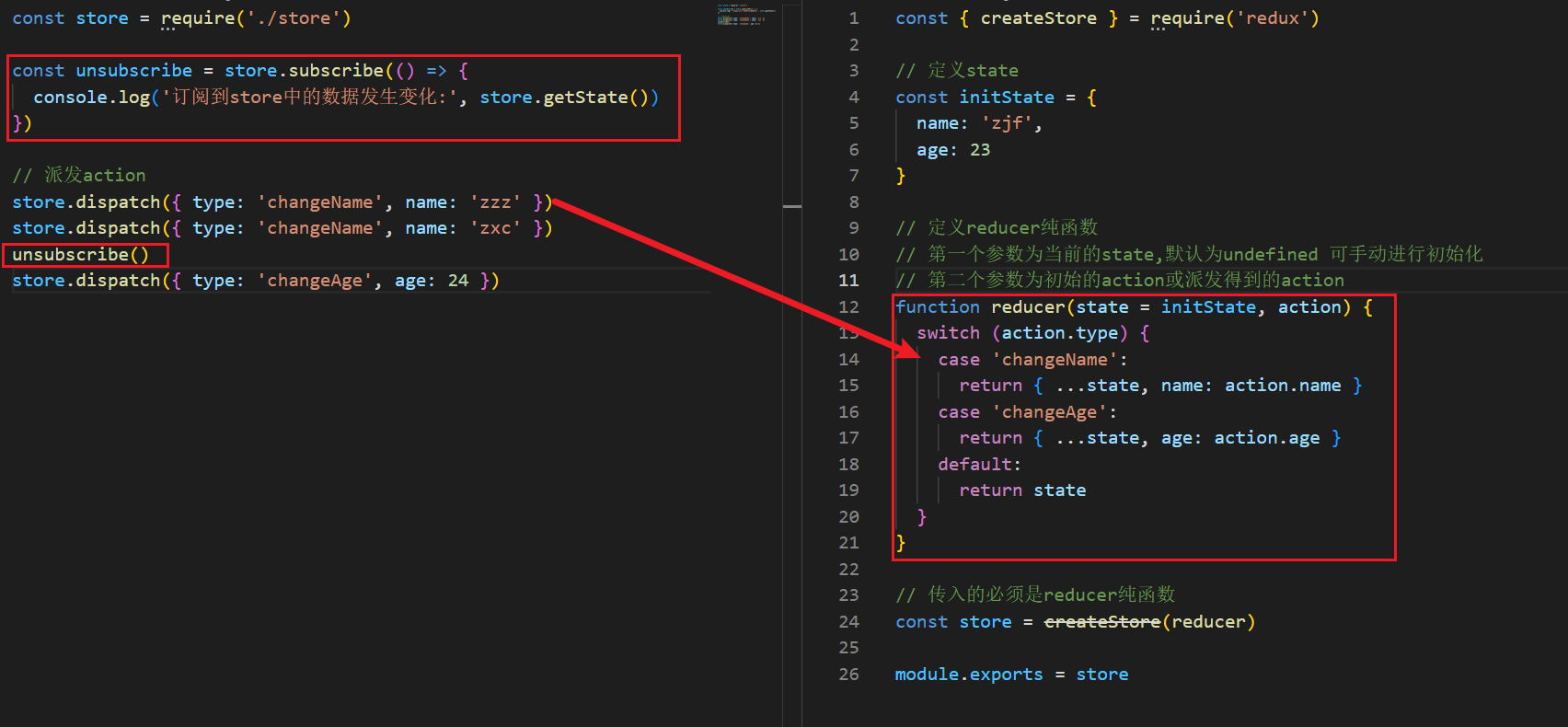Click the return line with 'name: action.name'
This screenshot has width=1568, height=727.
pyautogui.click(x=1160, y=386)
